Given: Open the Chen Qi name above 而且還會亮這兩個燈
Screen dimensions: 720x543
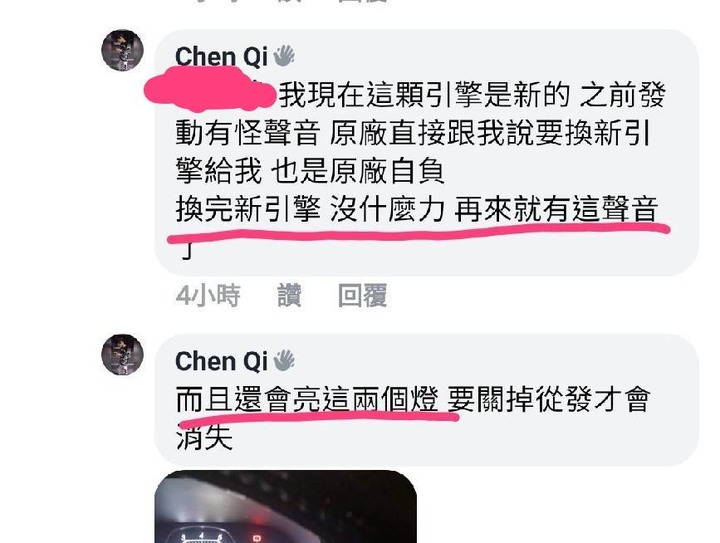Looking at the screenshot, I should [x=221, y=361].
